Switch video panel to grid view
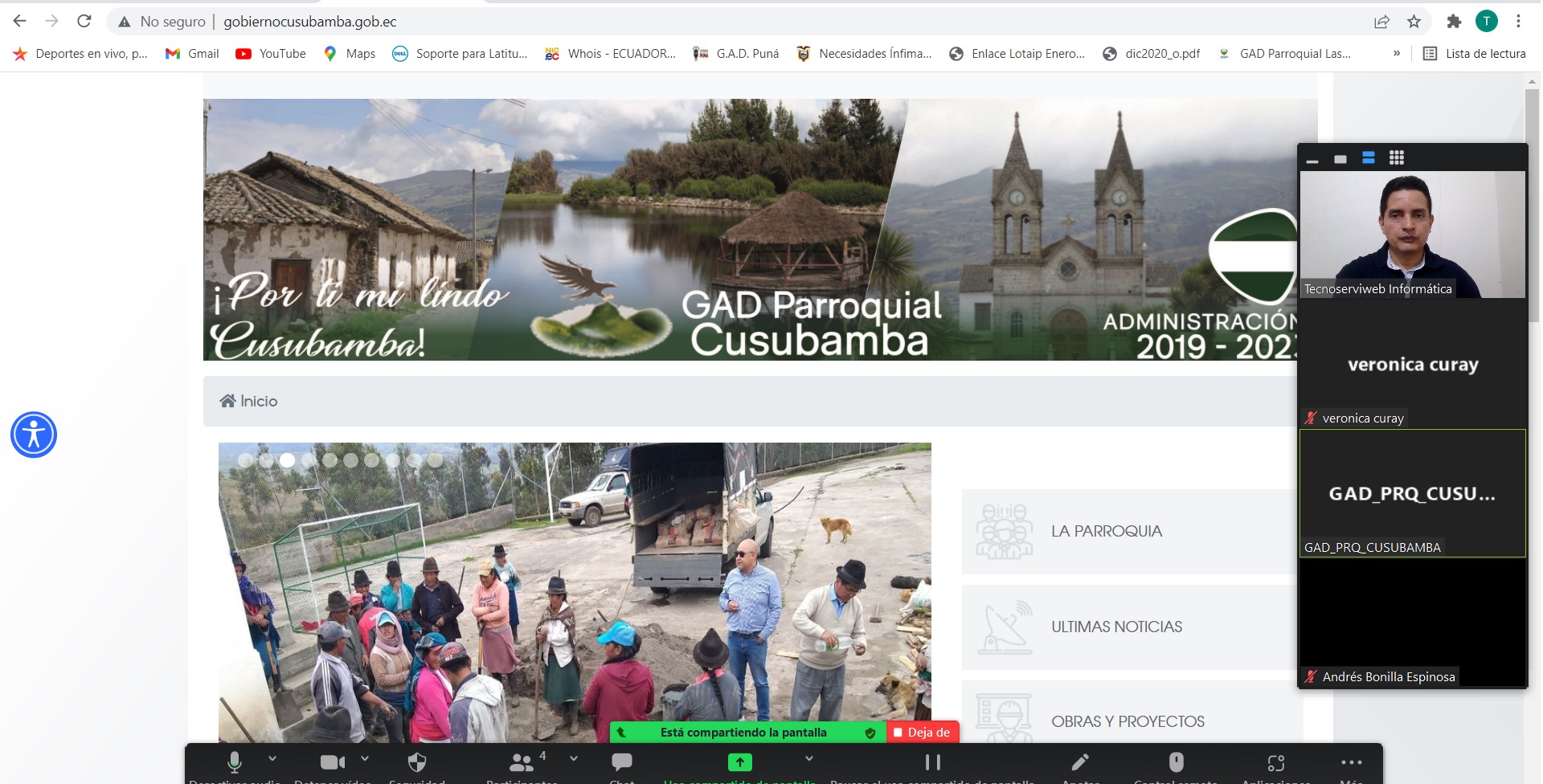The height and width of the screenshot is (784, 1543). (x=1397, y=158)
